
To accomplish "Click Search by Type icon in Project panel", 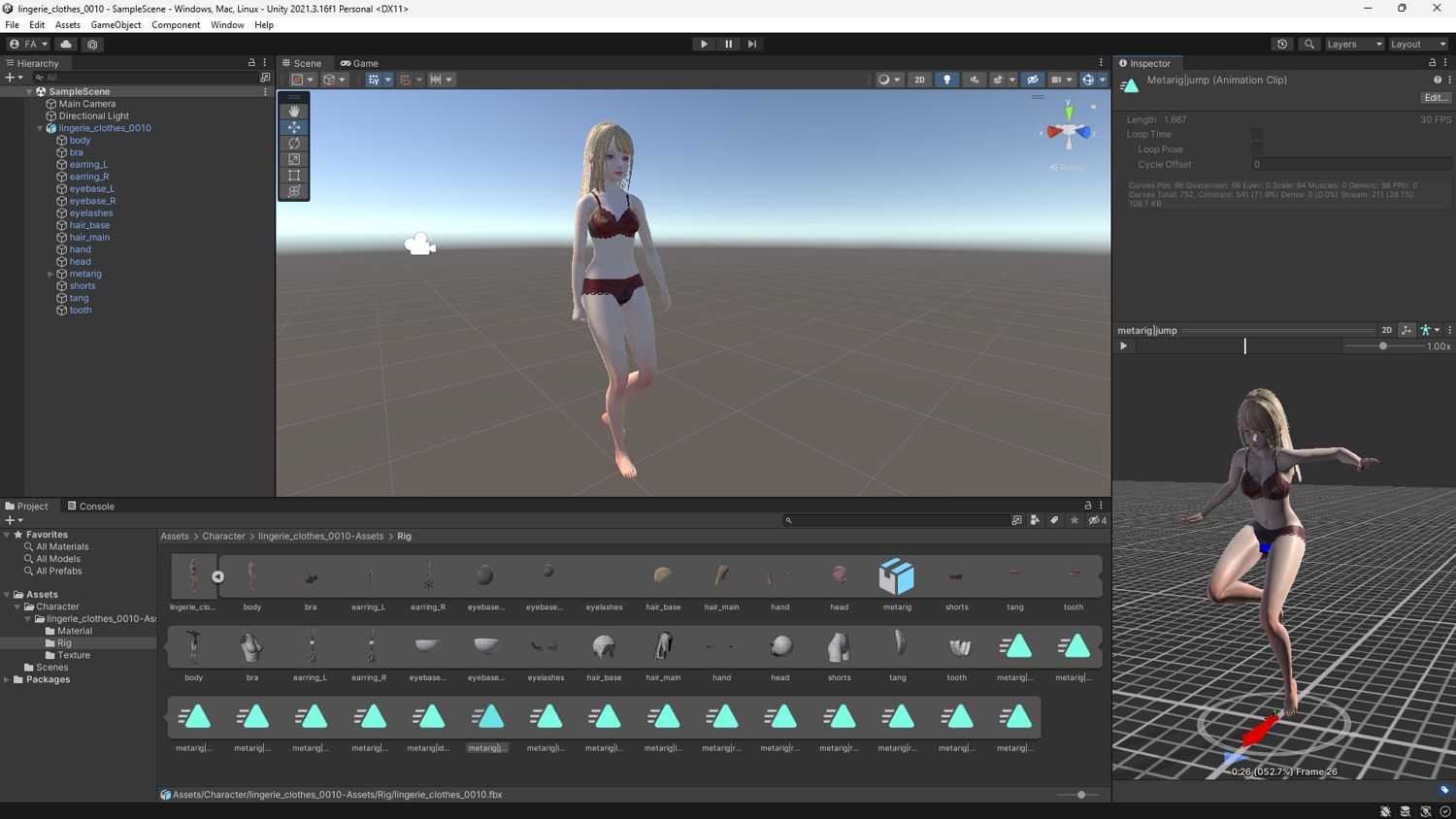I will [x=1035, y=521].
